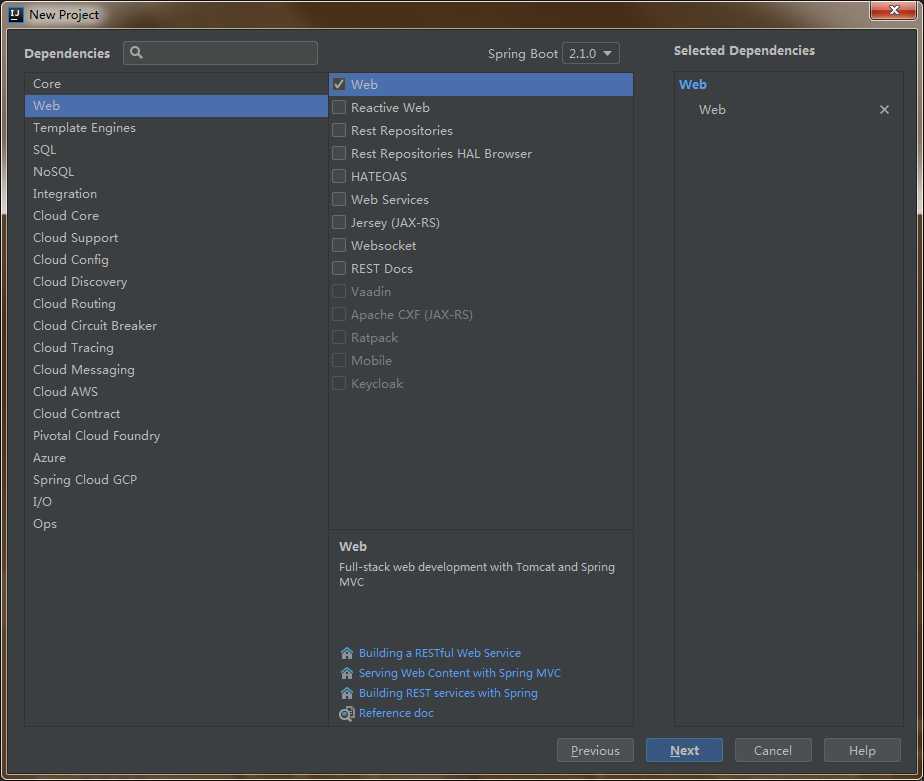This screenshot has height=781, width=924.
Task: Enable the Websocket checkbox
Action: coord(339,245)
